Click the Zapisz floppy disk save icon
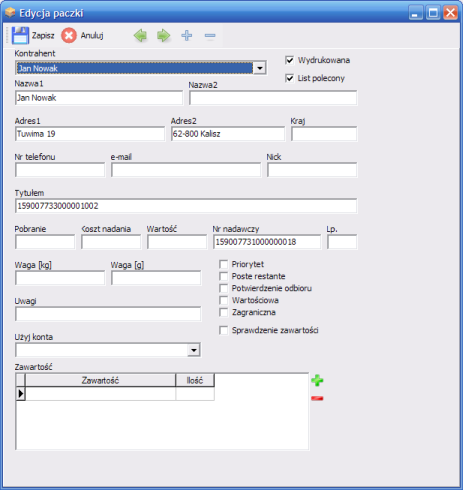463x490 pixels. click(x=20, y=35)
